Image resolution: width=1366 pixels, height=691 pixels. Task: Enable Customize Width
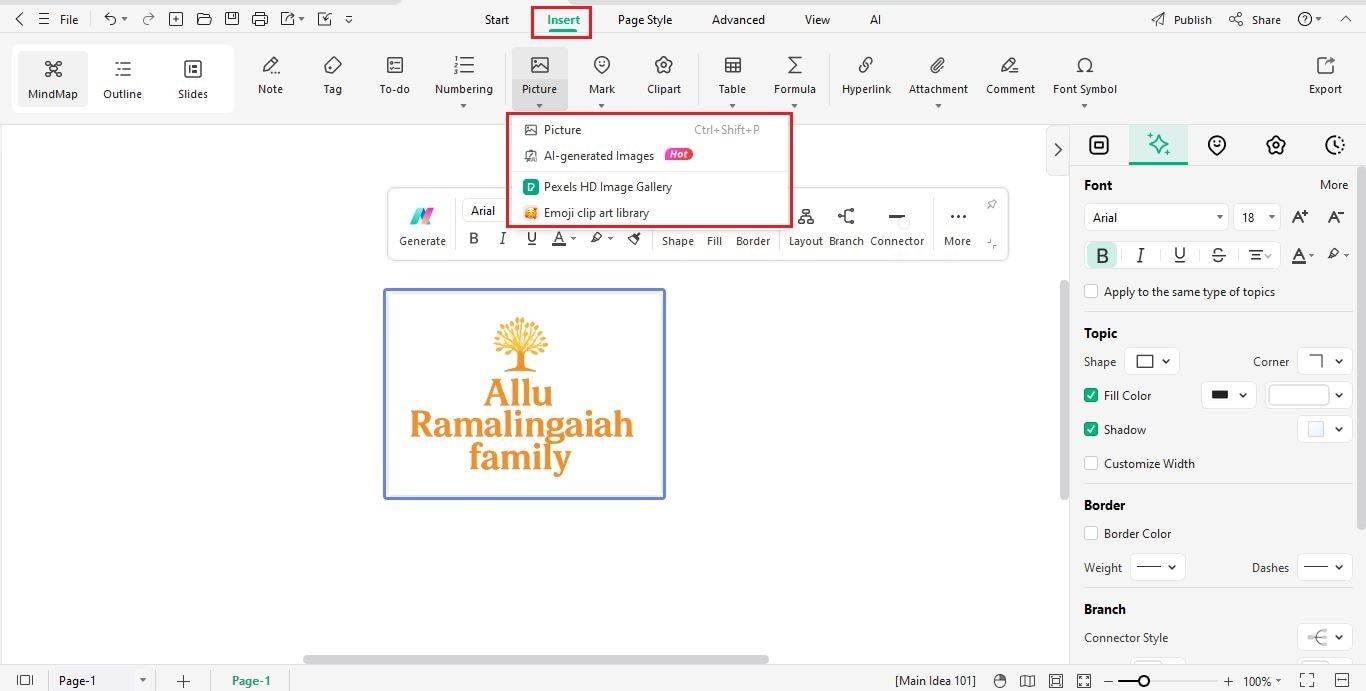click(x=1091, y=463)
